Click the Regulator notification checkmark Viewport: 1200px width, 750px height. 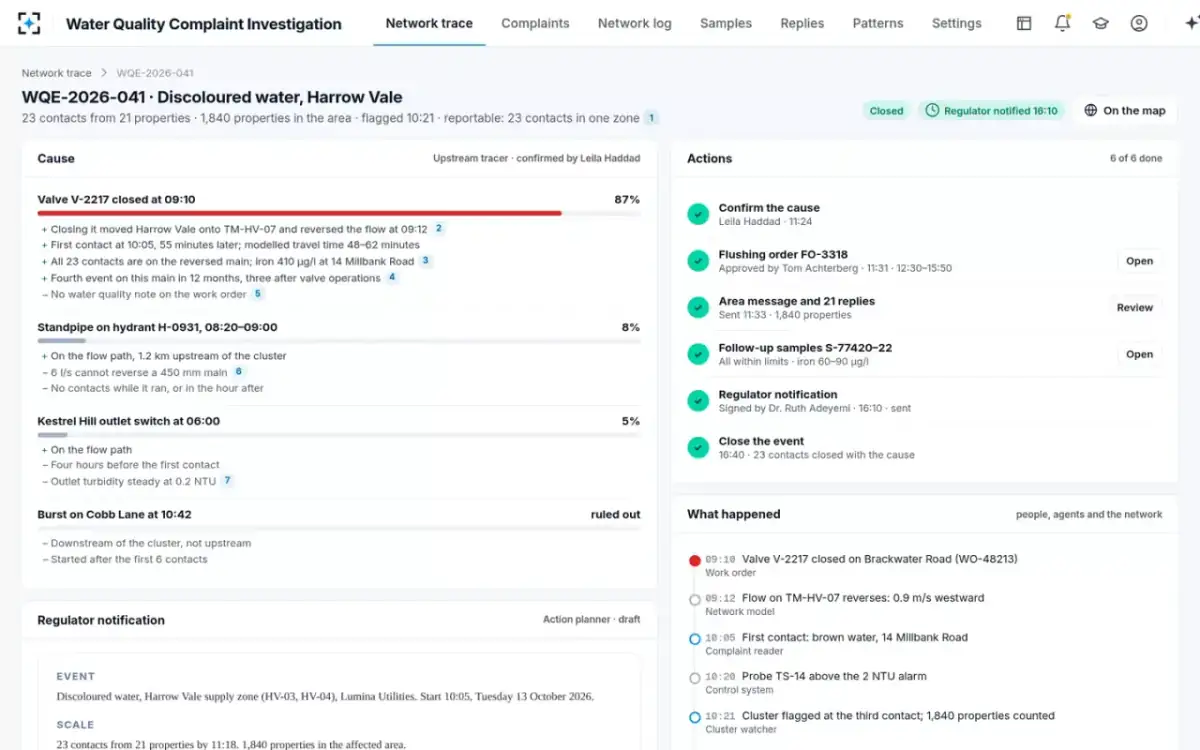[x=698, y=401]
